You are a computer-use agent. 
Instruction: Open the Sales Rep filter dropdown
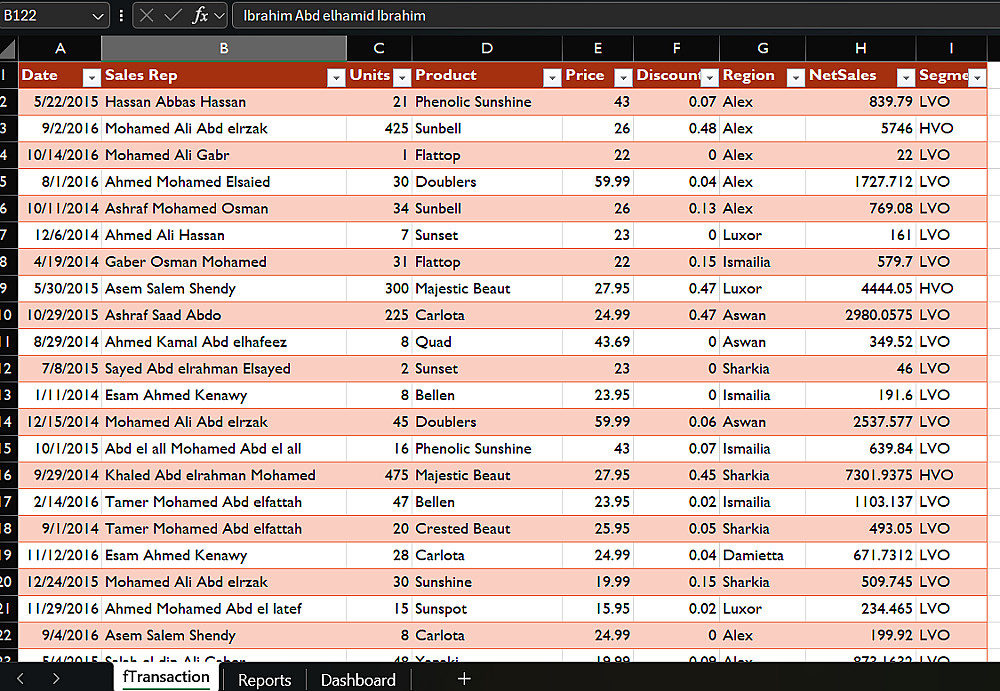click(336, 77)
